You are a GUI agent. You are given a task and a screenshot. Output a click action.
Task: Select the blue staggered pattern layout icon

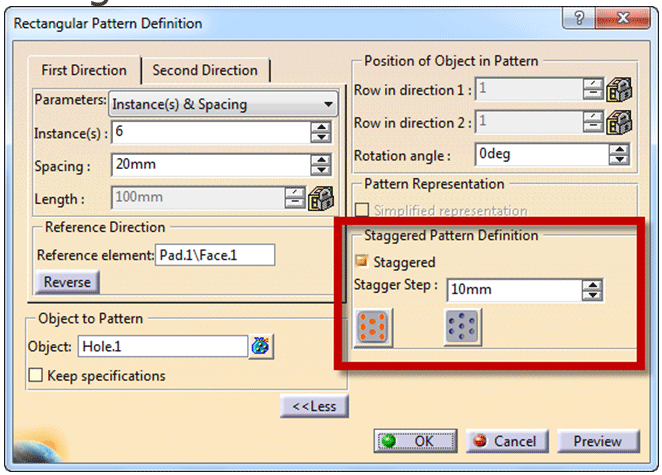tap(463, 327)
